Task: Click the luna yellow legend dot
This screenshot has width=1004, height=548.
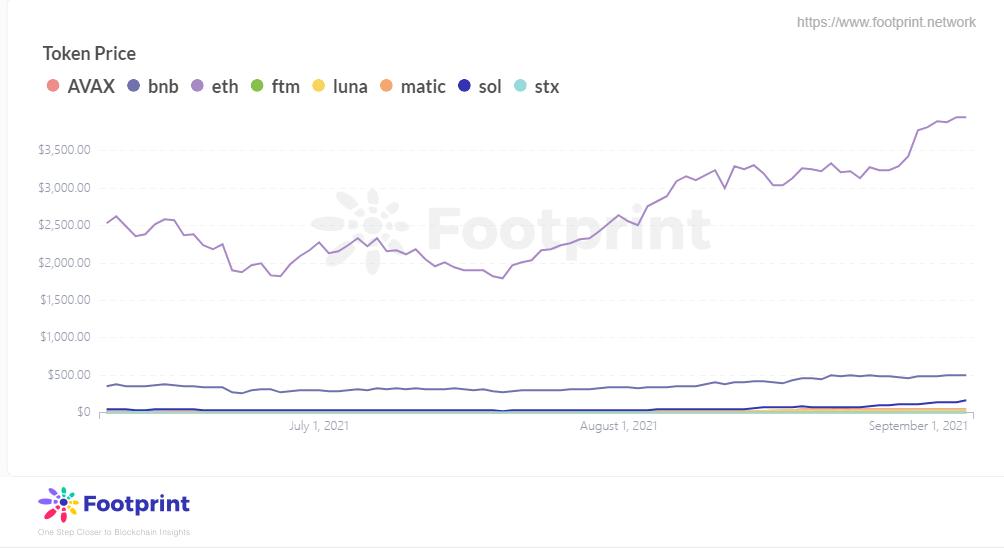Action: [319, 86]
